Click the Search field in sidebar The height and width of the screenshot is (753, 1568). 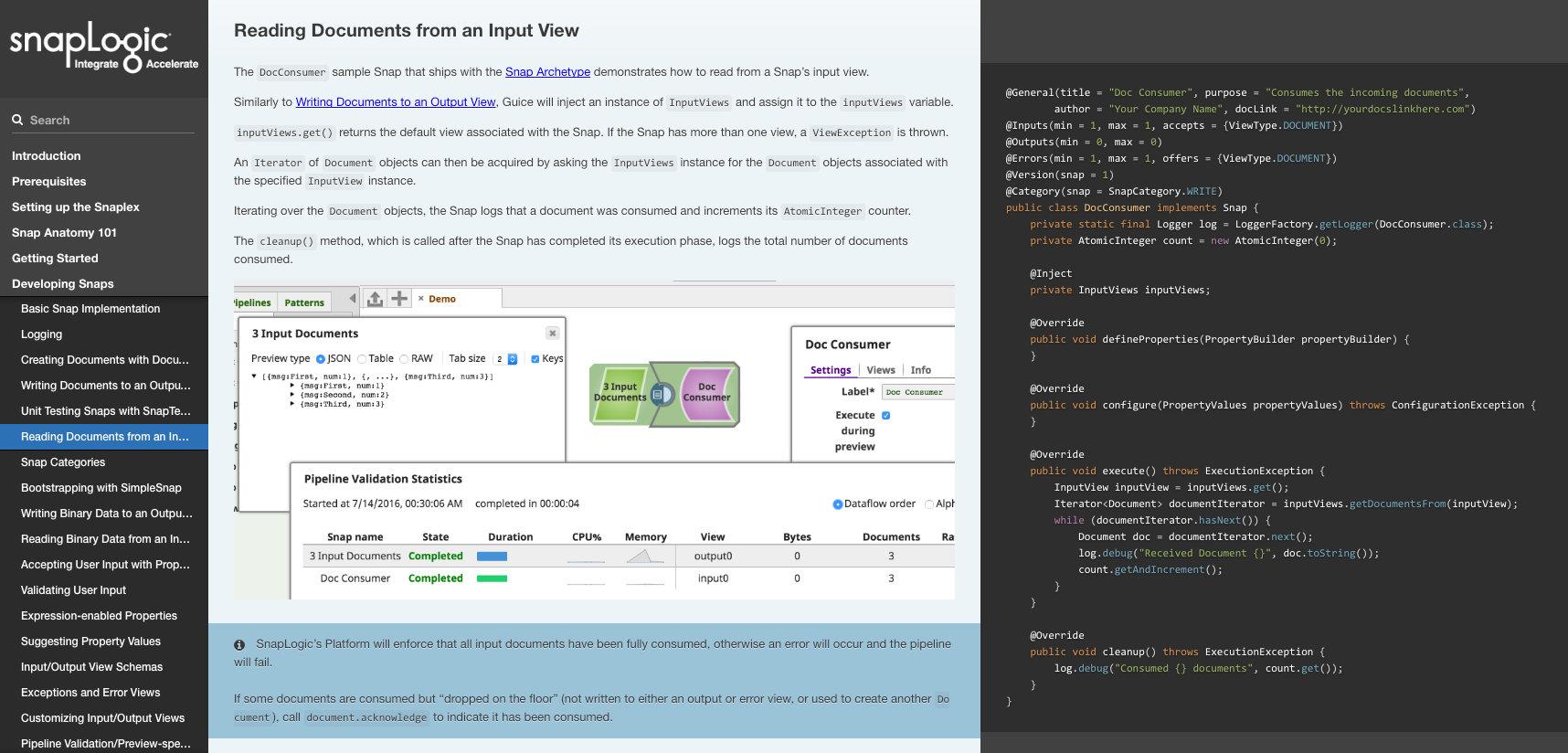tap(103, 120)
